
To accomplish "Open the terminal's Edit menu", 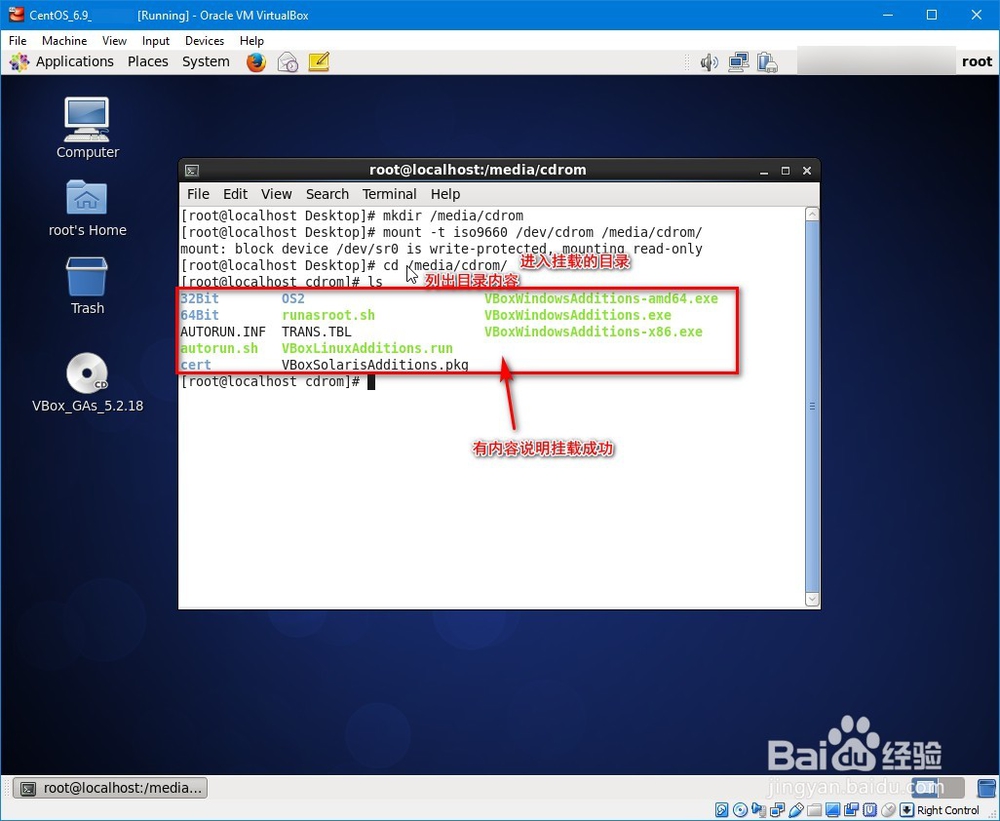I will [235, 194].
